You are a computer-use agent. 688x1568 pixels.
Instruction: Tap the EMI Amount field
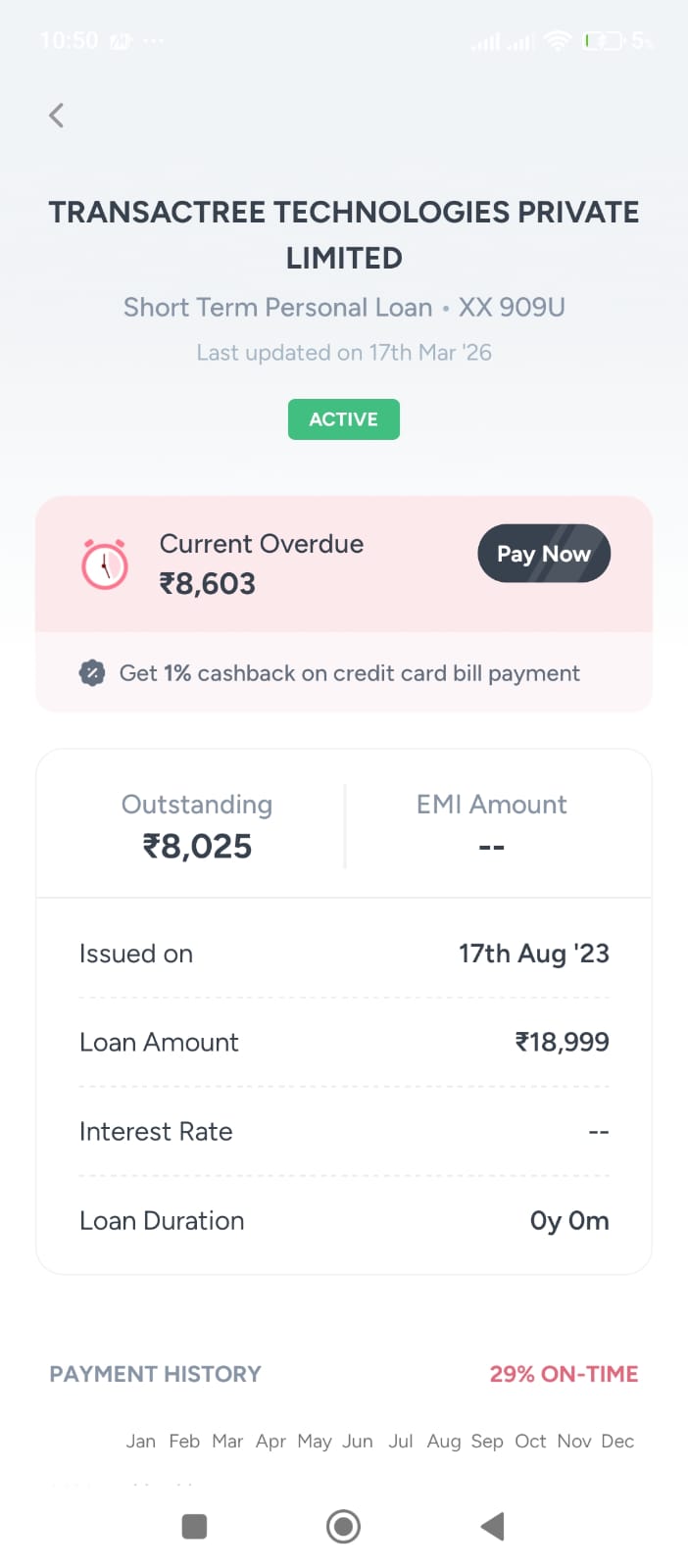pos(491,825)
